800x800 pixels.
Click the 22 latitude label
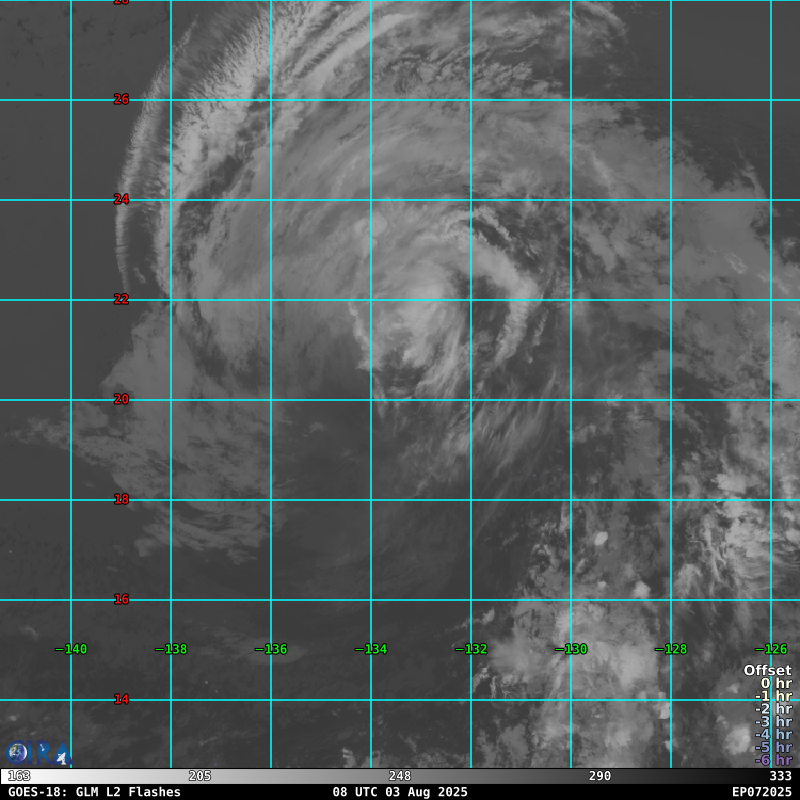coord(121,299)
